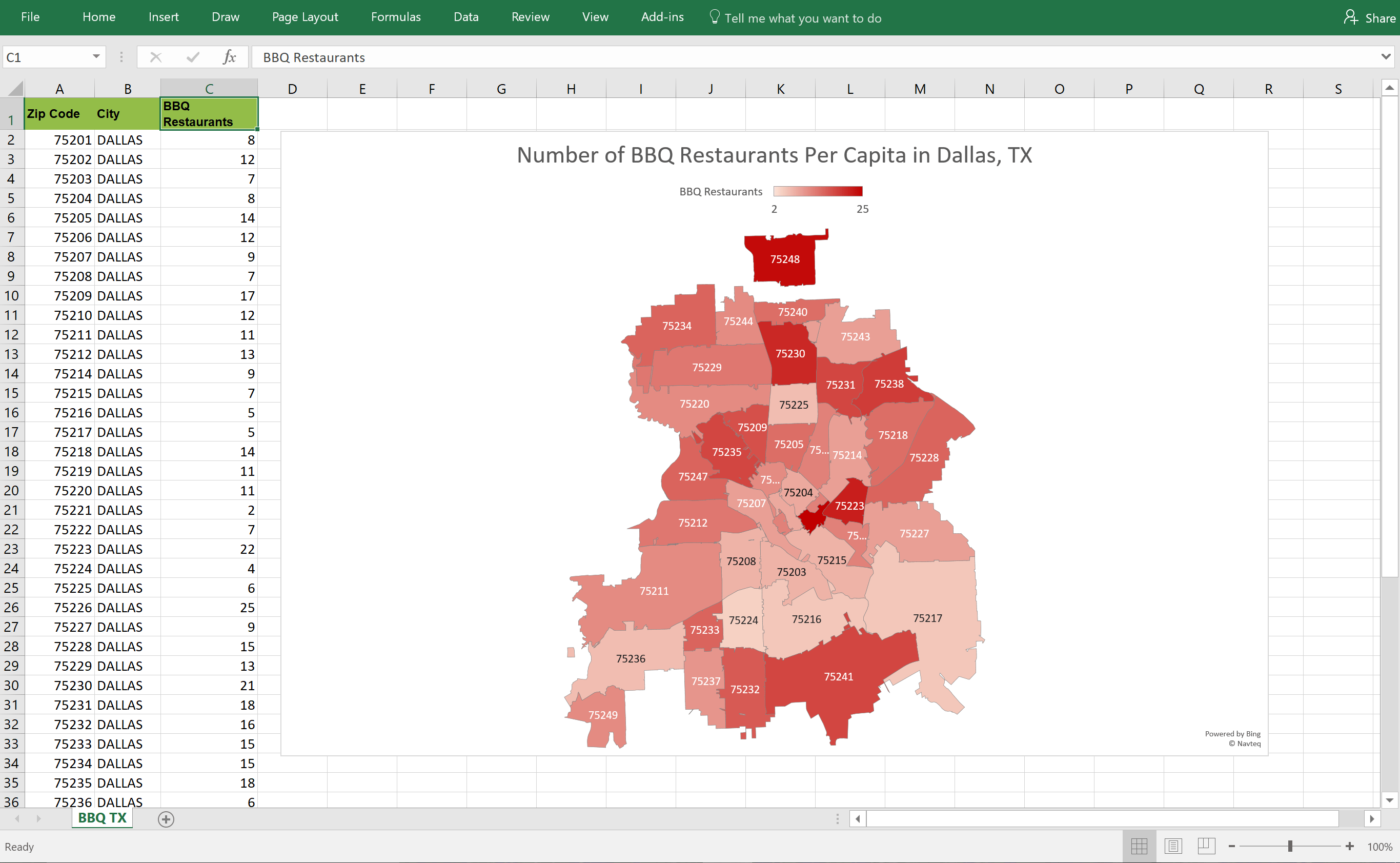Screen dimensions: 1400x863
Task: Switch to Normal view via status bar icon
Action: click(x=1139, y=846)
